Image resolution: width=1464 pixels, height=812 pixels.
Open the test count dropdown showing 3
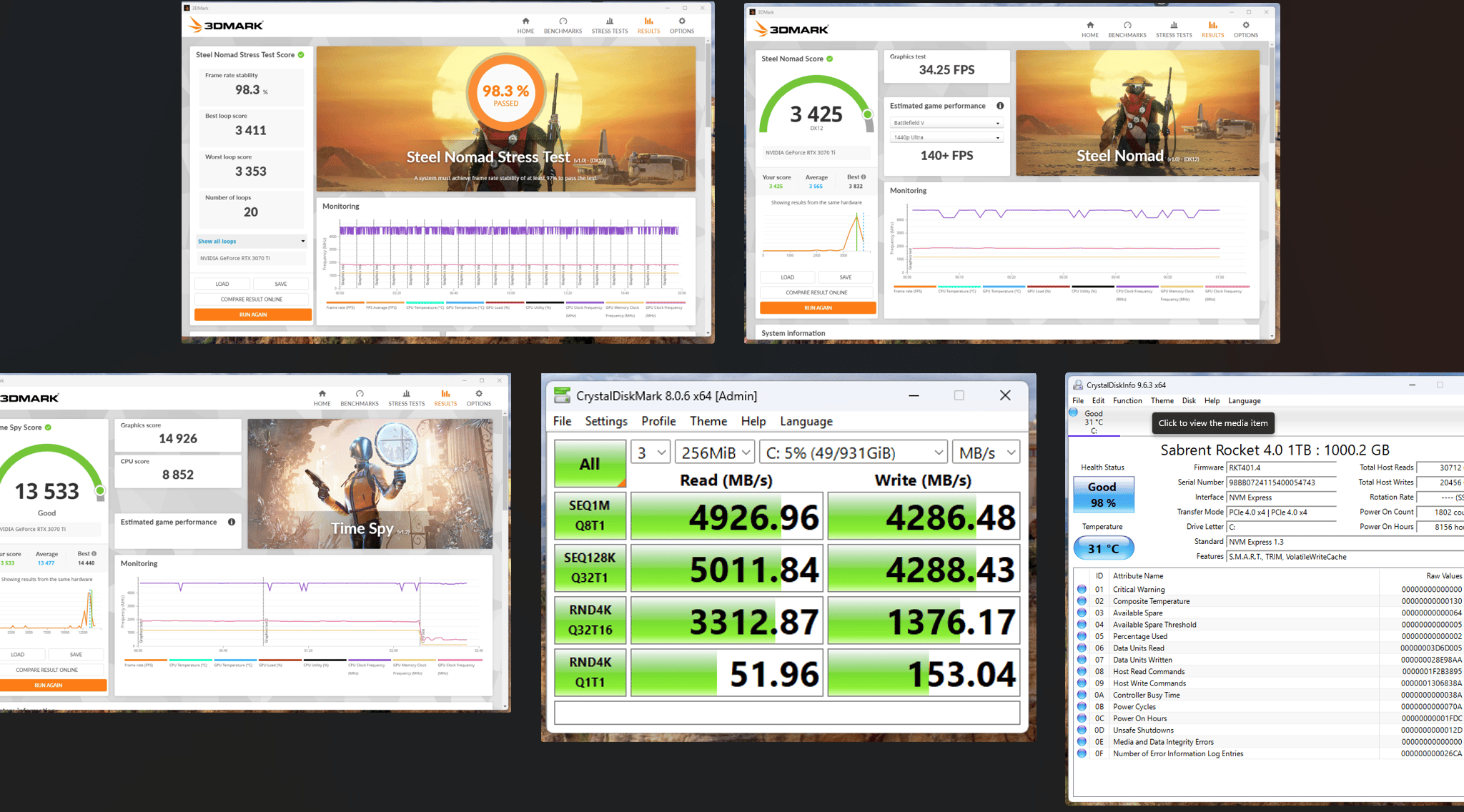651,453
